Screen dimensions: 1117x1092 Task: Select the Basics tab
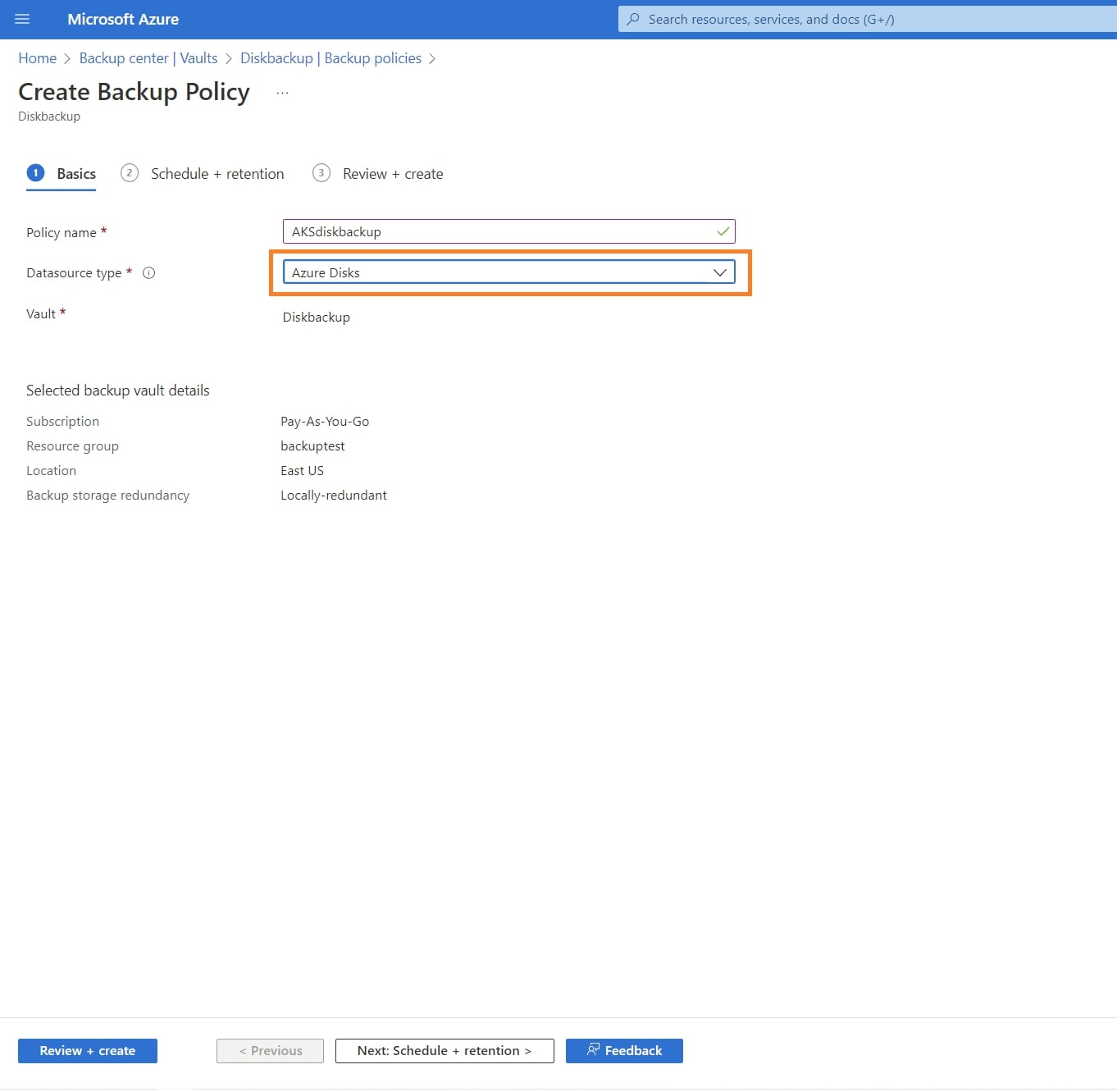[x=62, y=174]
